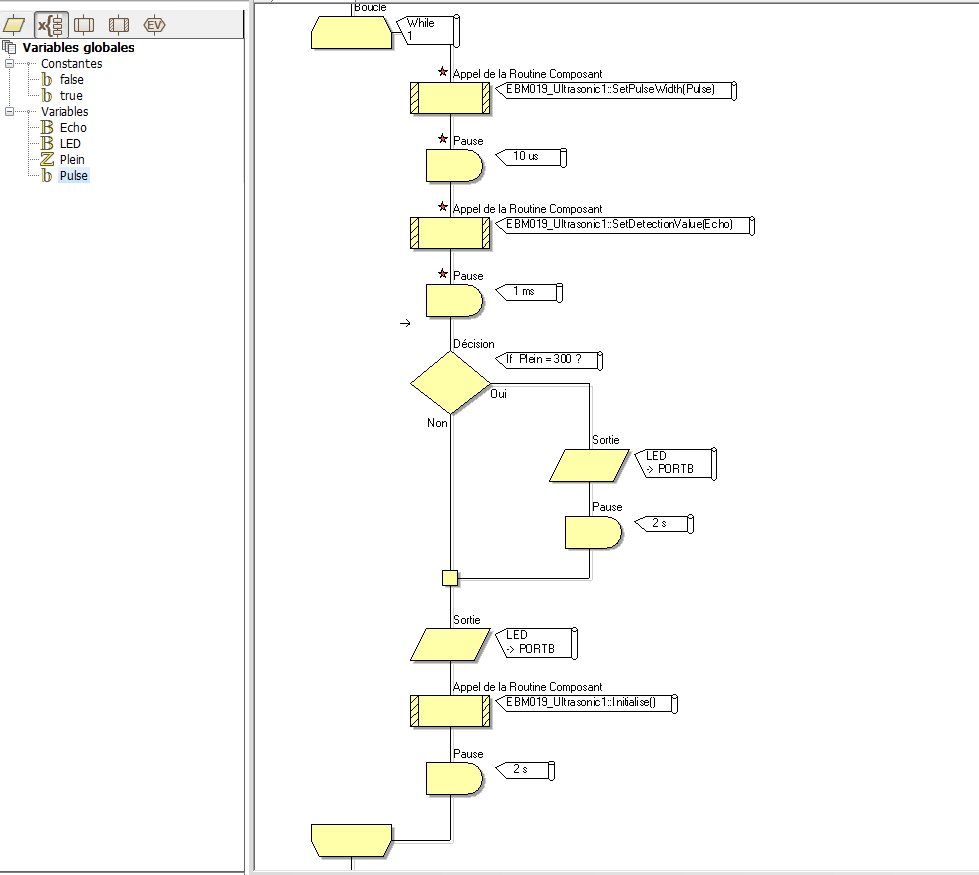Open the EV events tab icon
This screenshot has width=979, height=875.
154,25
